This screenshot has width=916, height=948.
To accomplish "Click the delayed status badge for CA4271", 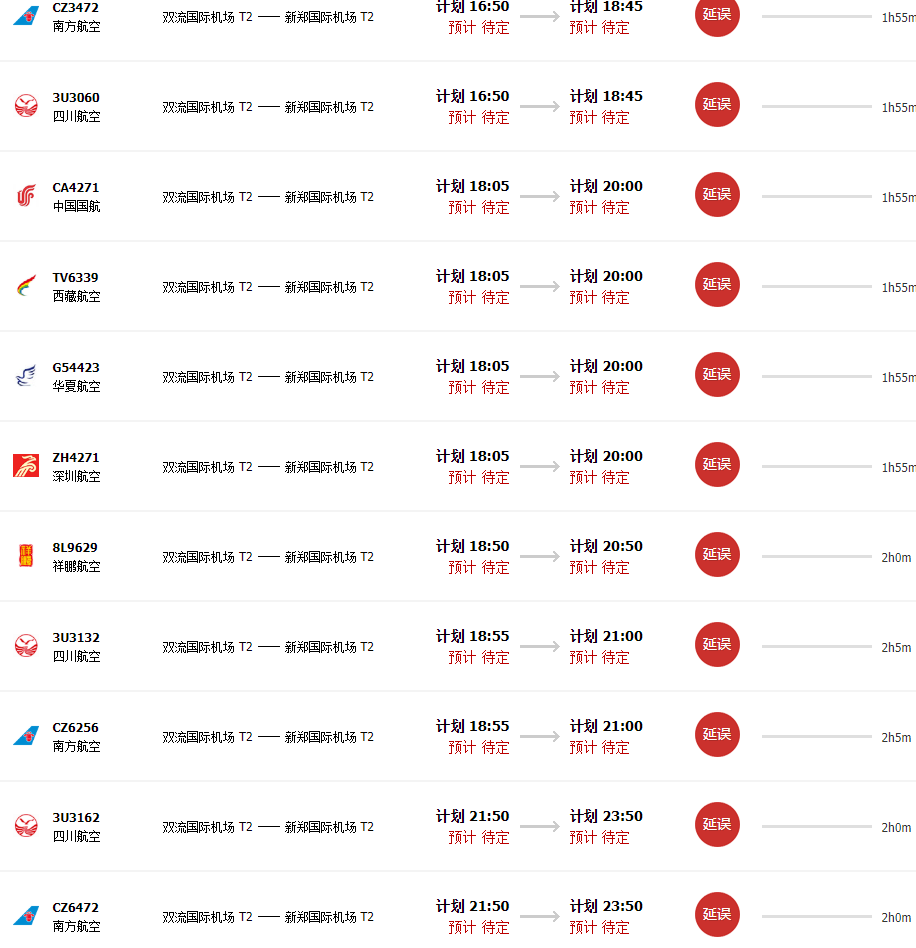I will tap(717, 195).
